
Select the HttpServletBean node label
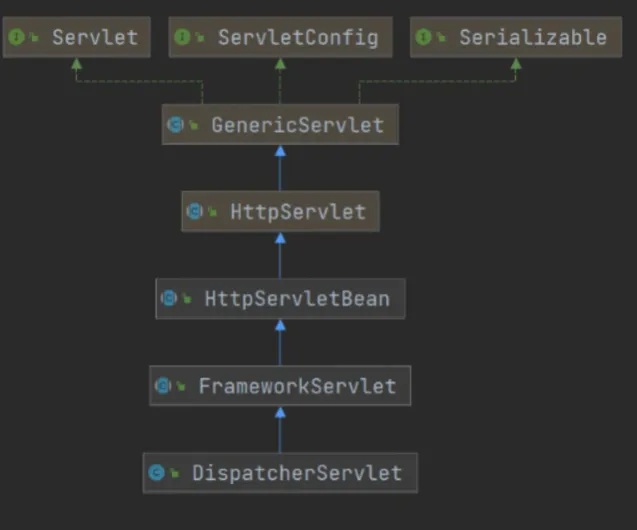(297, 299)
